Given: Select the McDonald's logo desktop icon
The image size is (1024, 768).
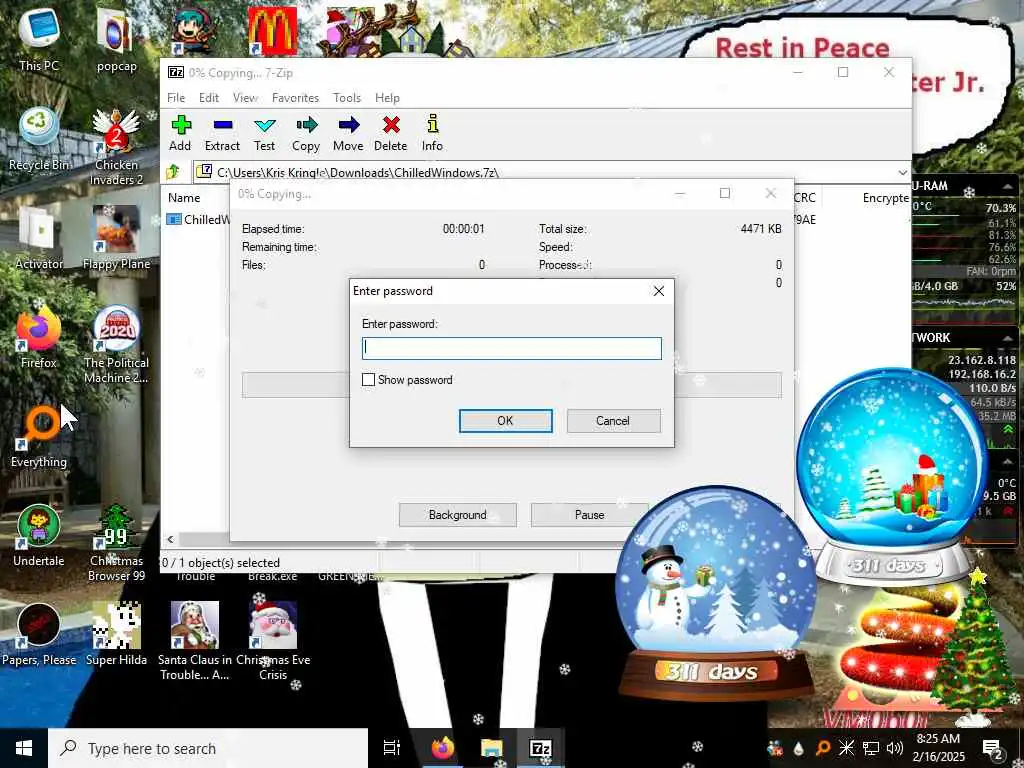Looking at the screenshot, I should tap(272, 31).
